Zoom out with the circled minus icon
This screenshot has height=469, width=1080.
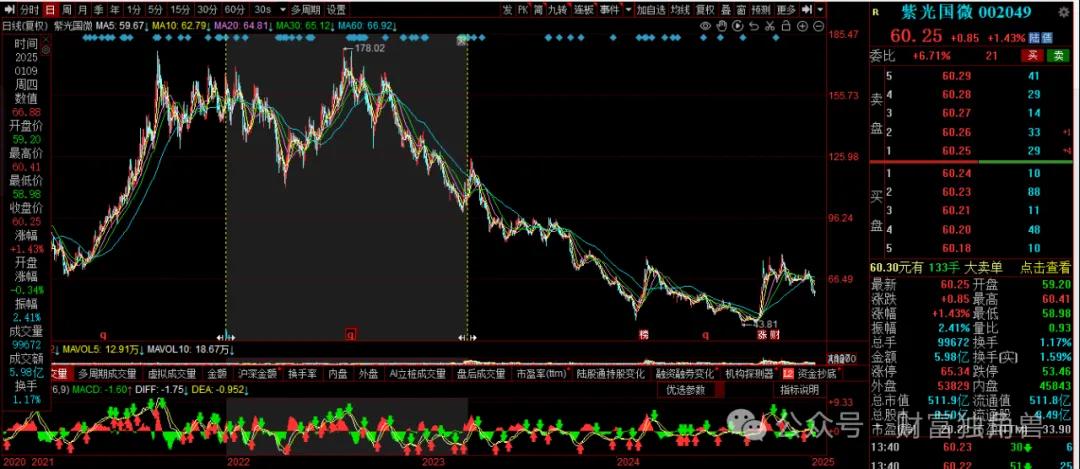tap(819, 25)
